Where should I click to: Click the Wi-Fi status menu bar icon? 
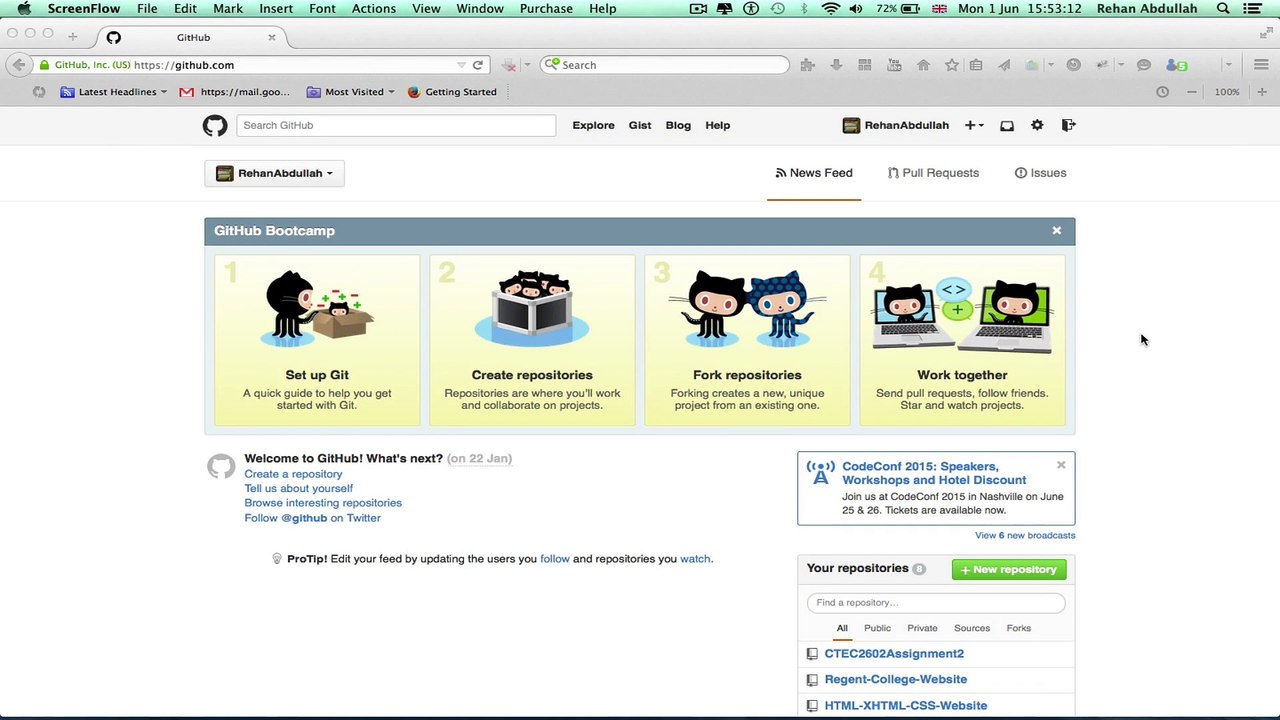pyautogui.click(x=830, y=8)
